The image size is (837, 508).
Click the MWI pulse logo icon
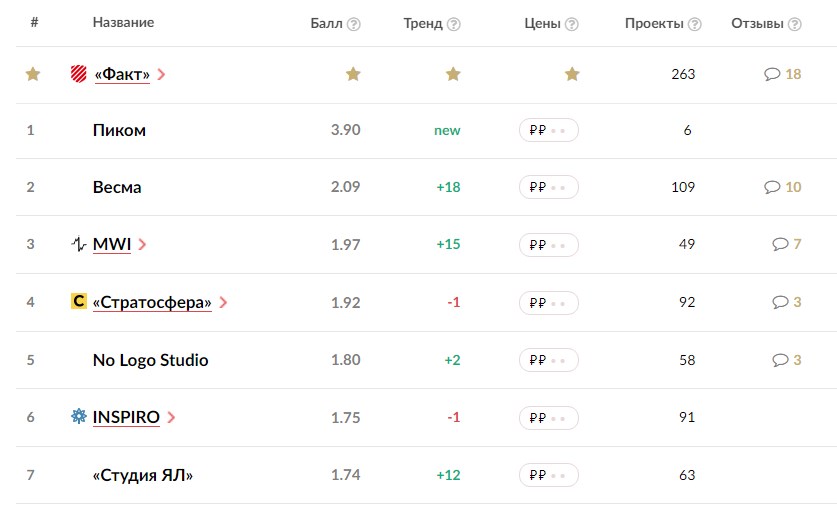78,244
